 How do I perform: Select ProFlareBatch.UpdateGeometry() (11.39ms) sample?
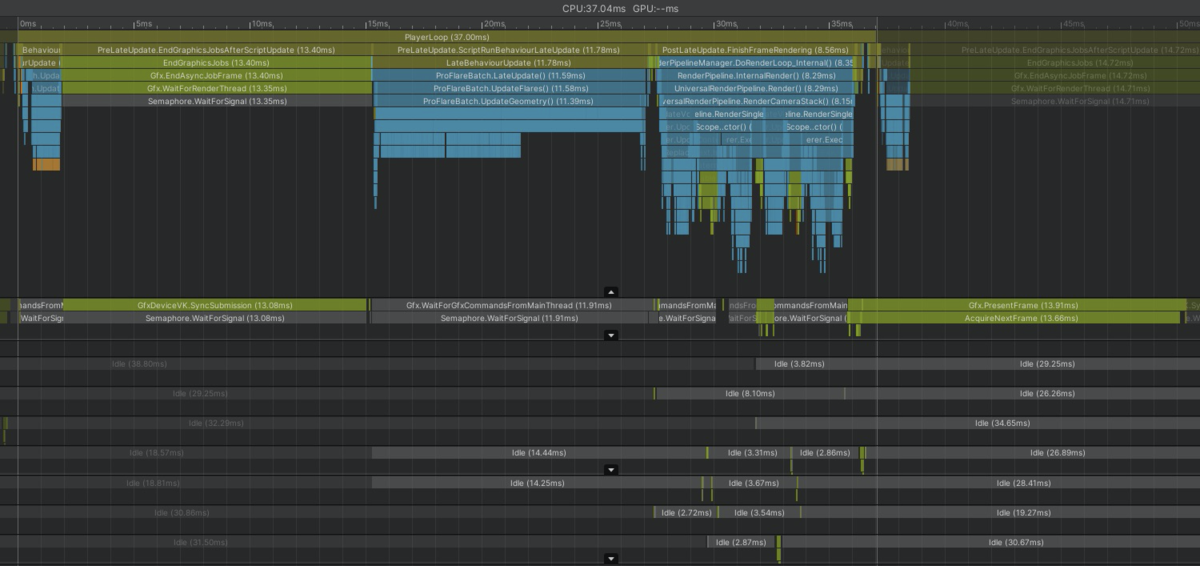tap(508, 102)
